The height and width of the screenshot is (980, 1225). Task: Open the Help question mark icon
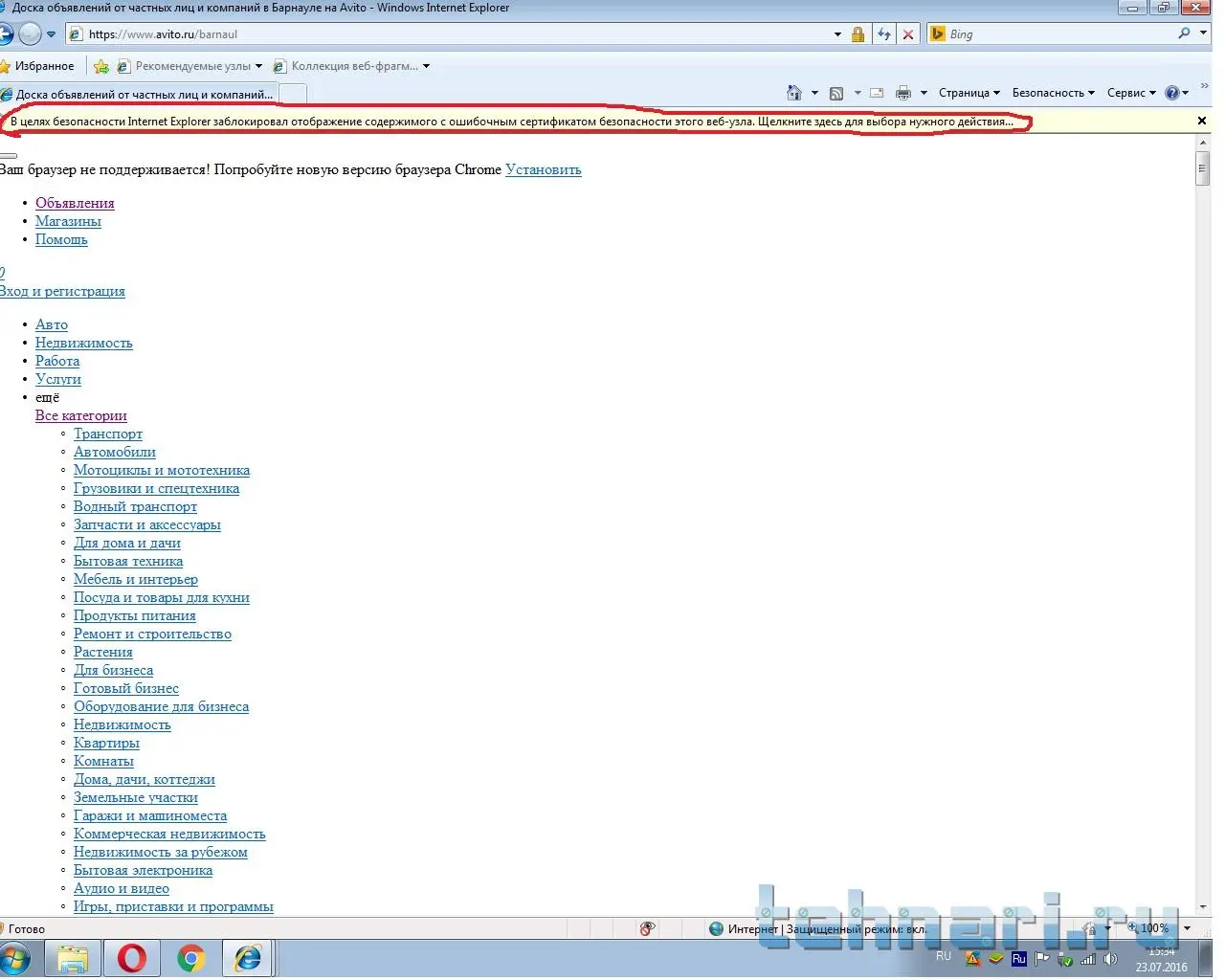click(x=1171, y=93)
